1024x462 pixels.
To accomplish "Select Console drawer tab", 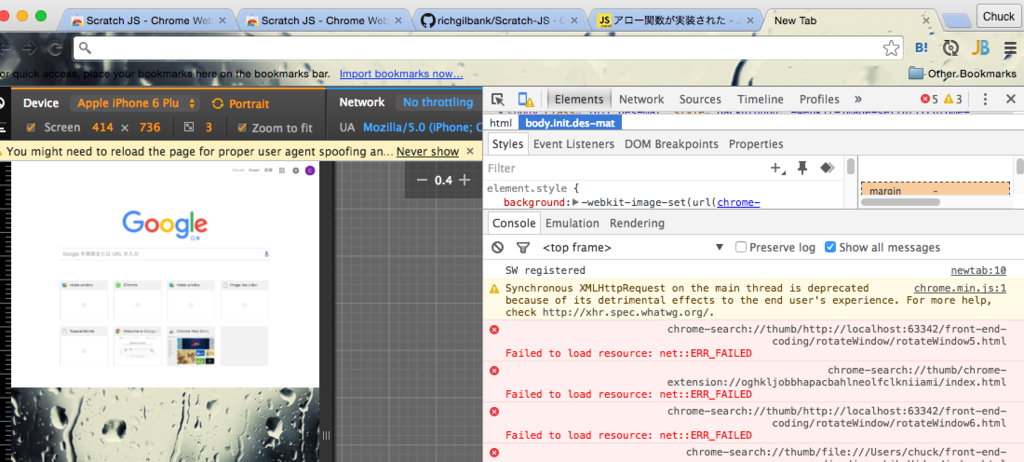I will click(513, 223).
